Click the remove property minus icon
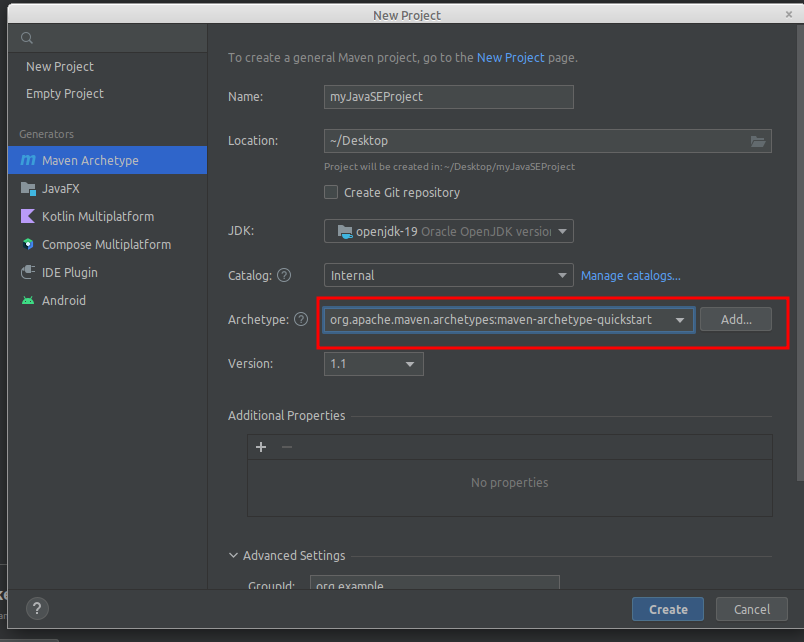The image size is (804, 642). click(287, 447)
